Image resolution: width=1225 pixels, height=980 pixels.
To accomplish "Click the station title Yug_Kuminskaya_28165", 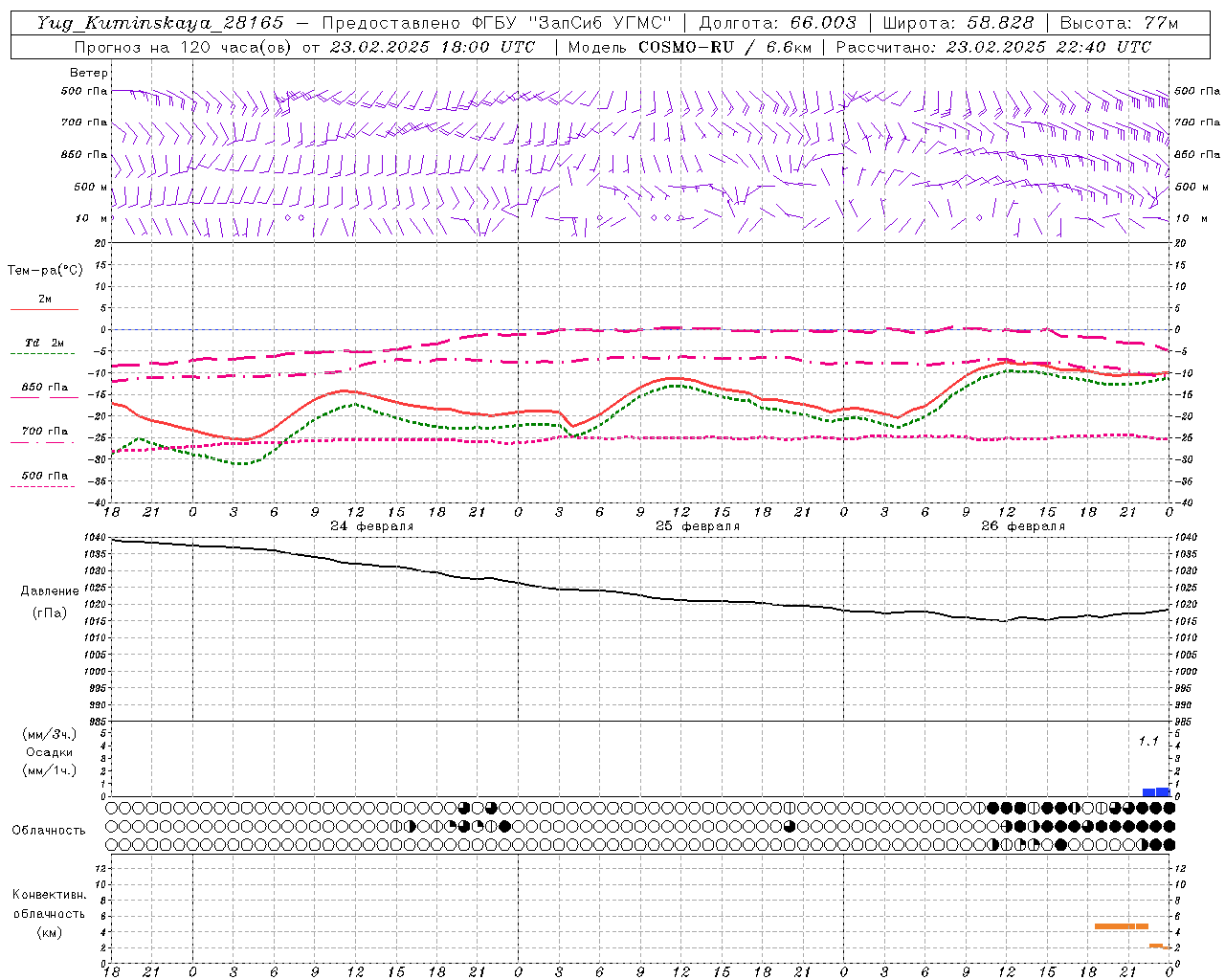I will coord(160,23).
